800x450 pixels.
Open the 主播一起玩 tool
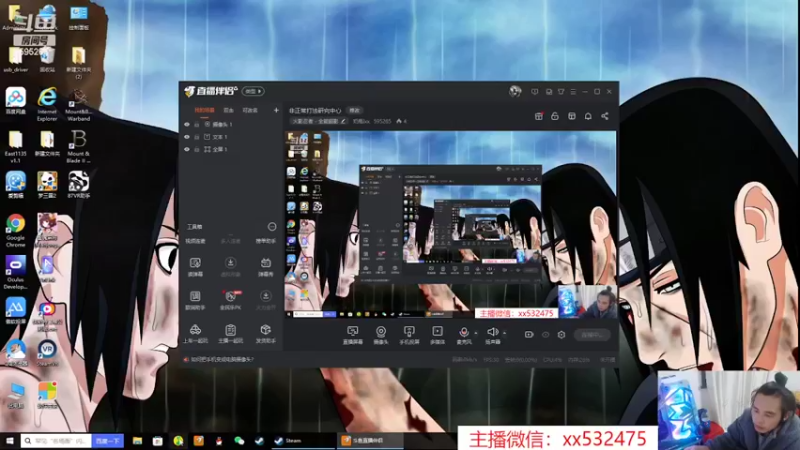231,334
